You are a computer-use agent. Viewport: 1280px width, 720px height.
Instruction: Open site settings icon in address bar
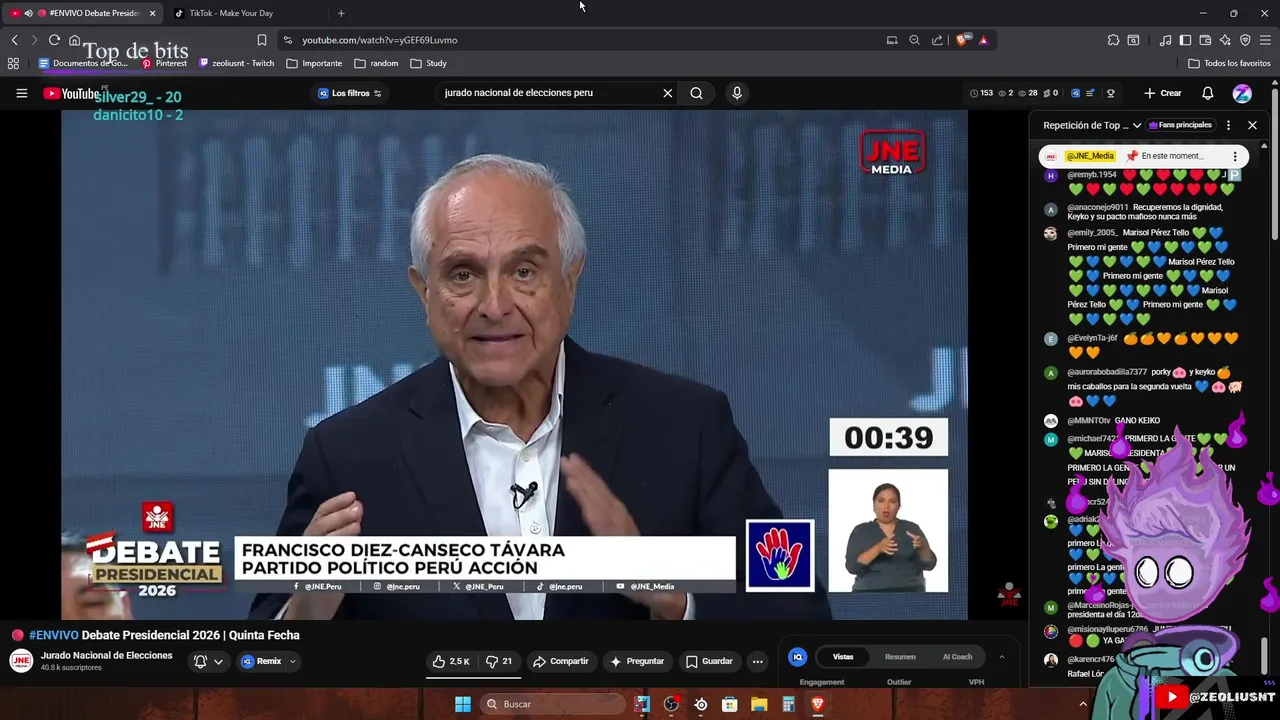(x=288, y=40)
